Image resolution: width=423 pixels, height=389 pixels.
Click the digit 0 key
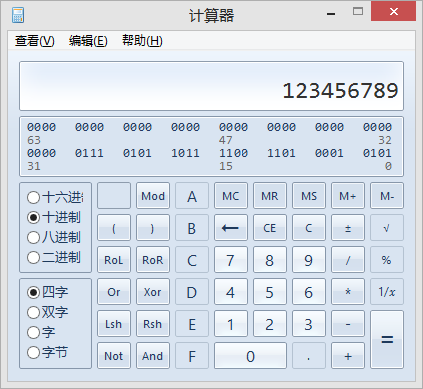pyautogui.click(x=250, y=356)
